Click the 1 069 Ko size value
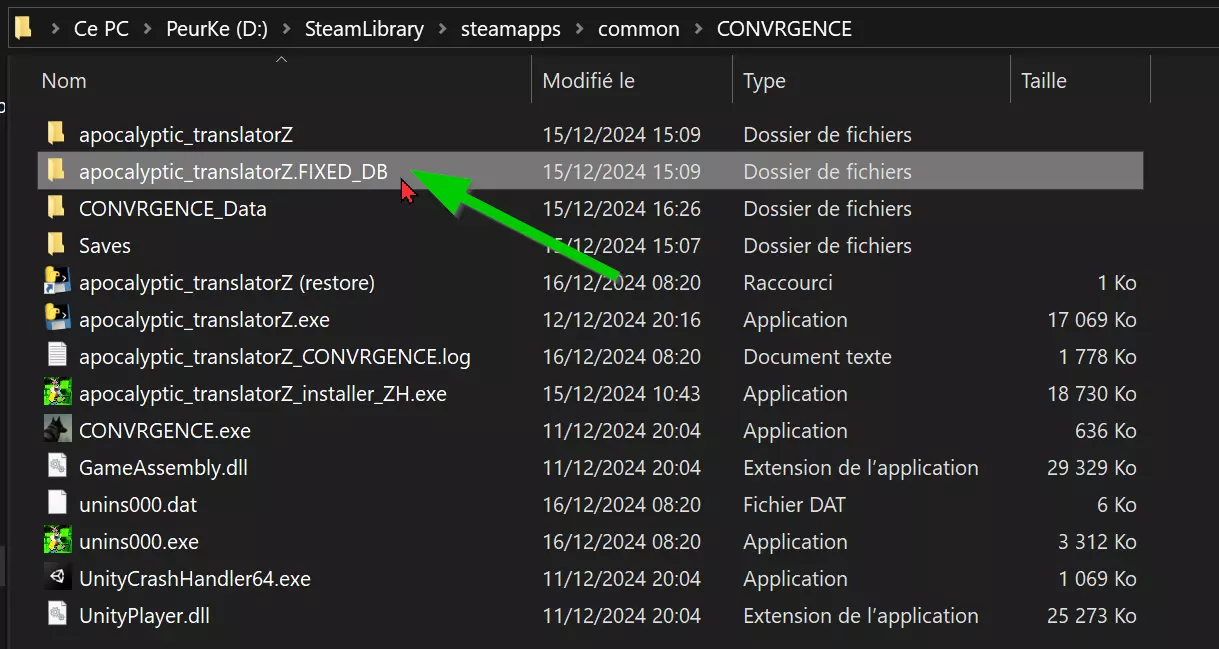1219x649 pixels. [x=1098, y=579]
